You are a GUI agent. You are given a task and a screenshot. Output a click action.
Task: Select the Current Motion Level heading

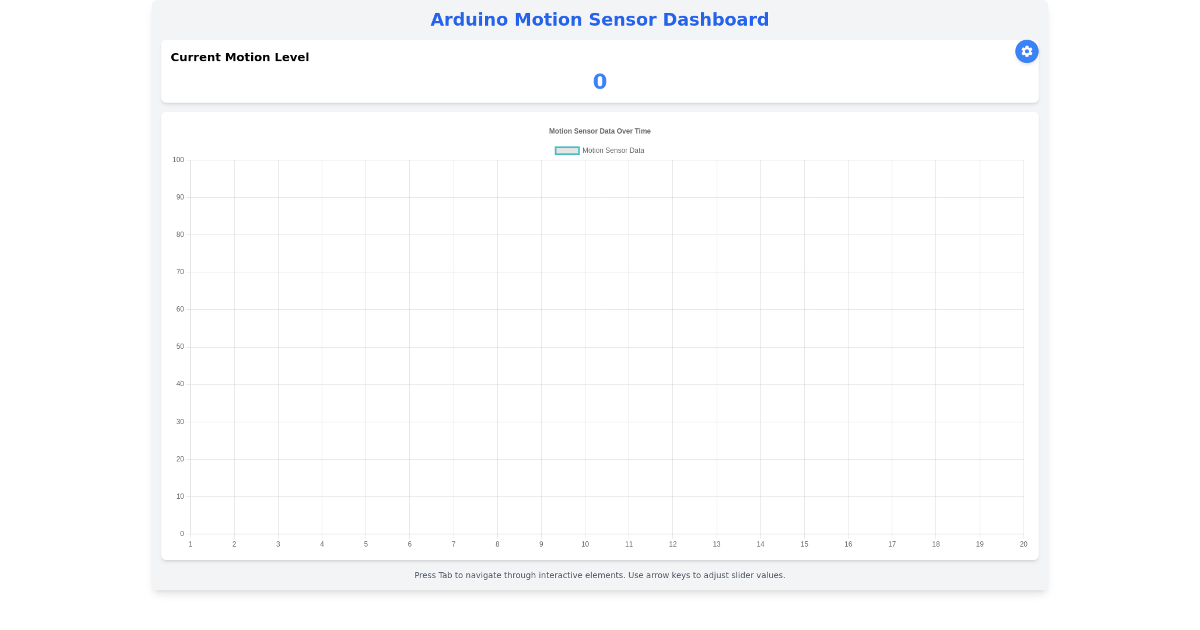[x=240, y=57]
